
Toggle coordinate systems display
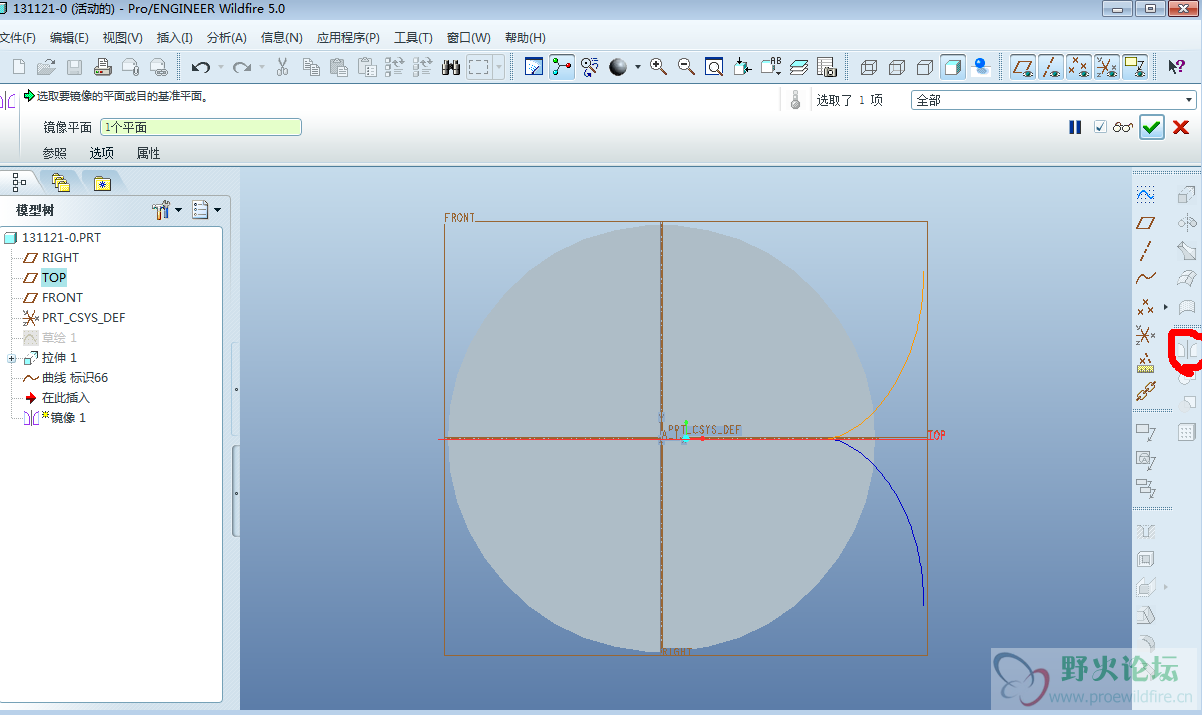[x=1106, y=67]
